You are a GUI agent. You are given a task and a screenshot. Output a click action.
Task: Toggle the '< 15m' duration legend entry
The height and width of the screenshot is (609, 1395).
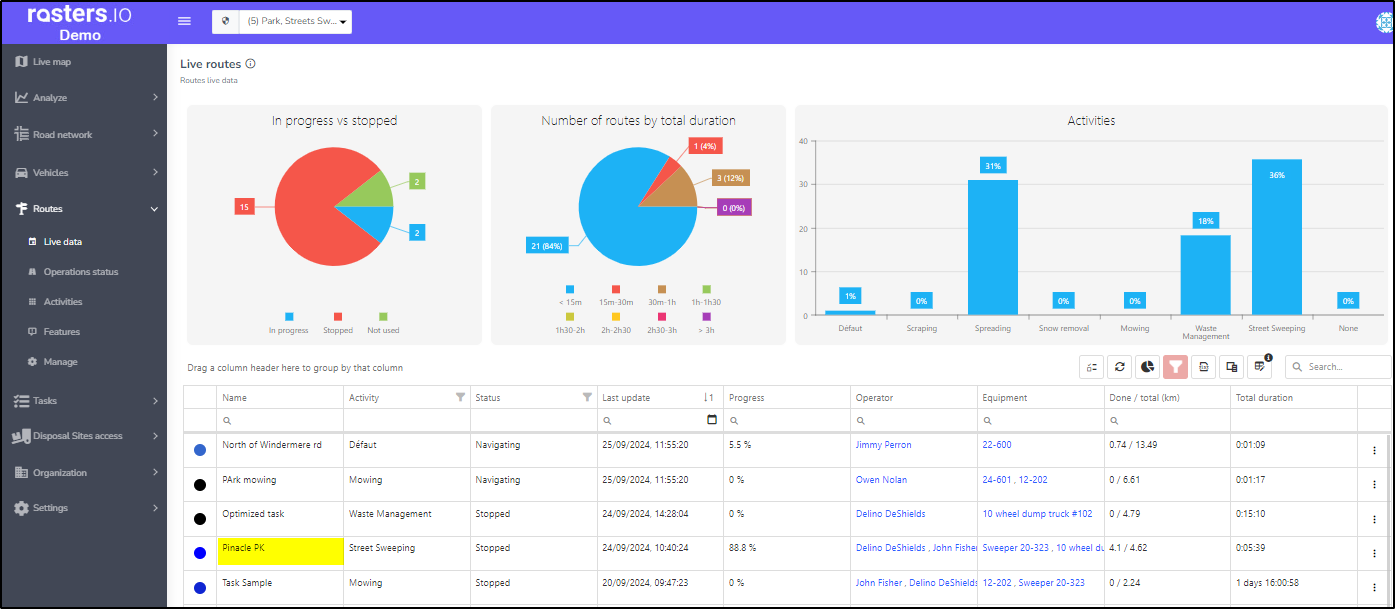(x=570, y=295)
